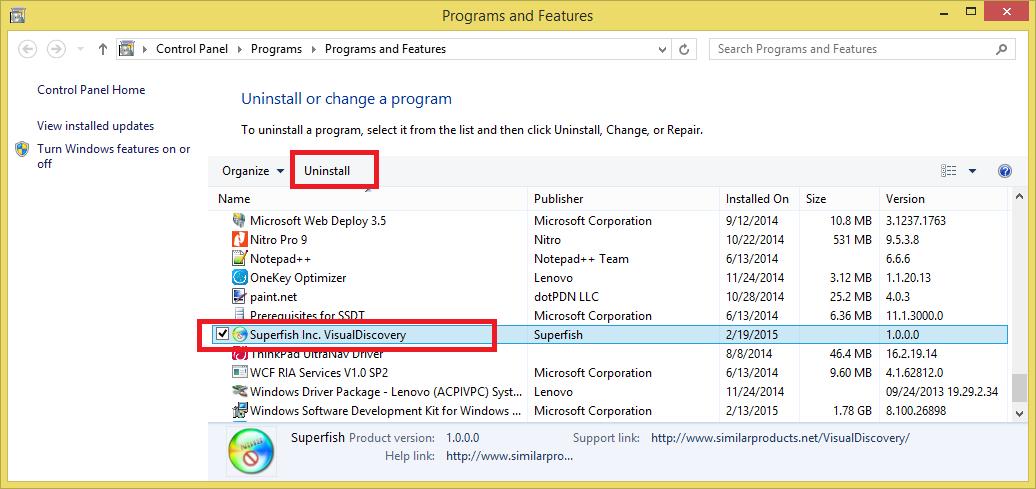Click the Refresh icon beside address bar
This screenshot has height=489, width=1036.
[684, 49]
